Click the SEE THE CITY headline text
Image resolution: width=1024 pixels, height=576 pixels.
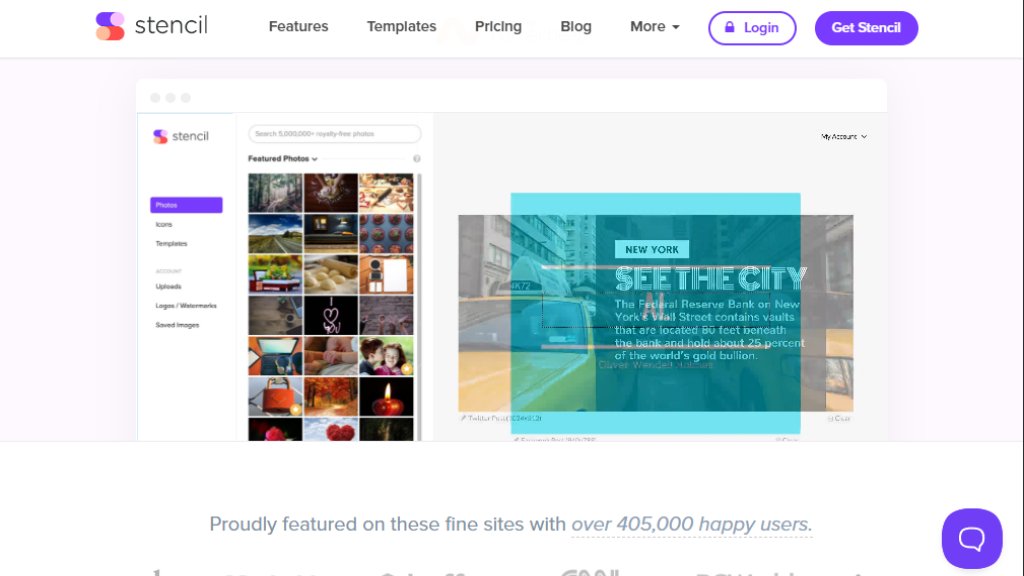tap(711, 279)
